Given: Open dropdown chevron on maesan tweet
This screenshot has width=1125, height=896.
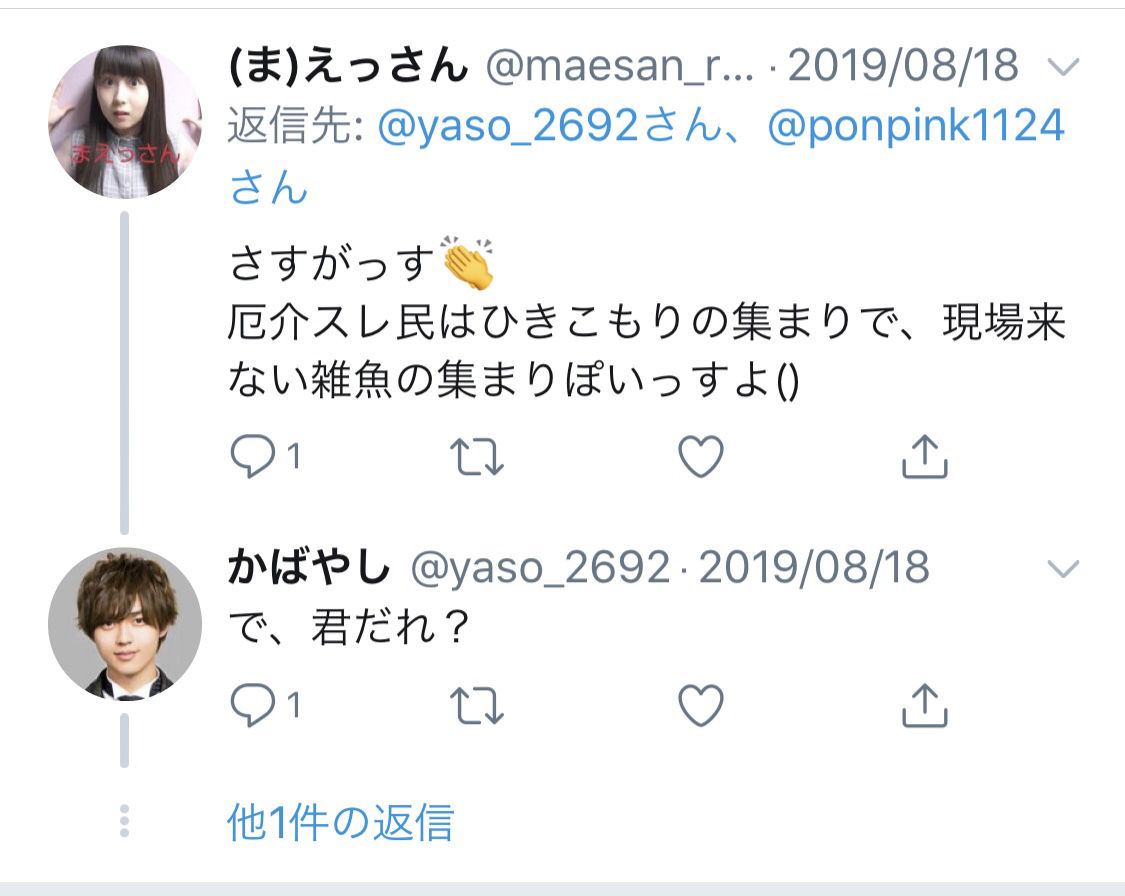Looking at the screenshot, I should (1063, 67).
